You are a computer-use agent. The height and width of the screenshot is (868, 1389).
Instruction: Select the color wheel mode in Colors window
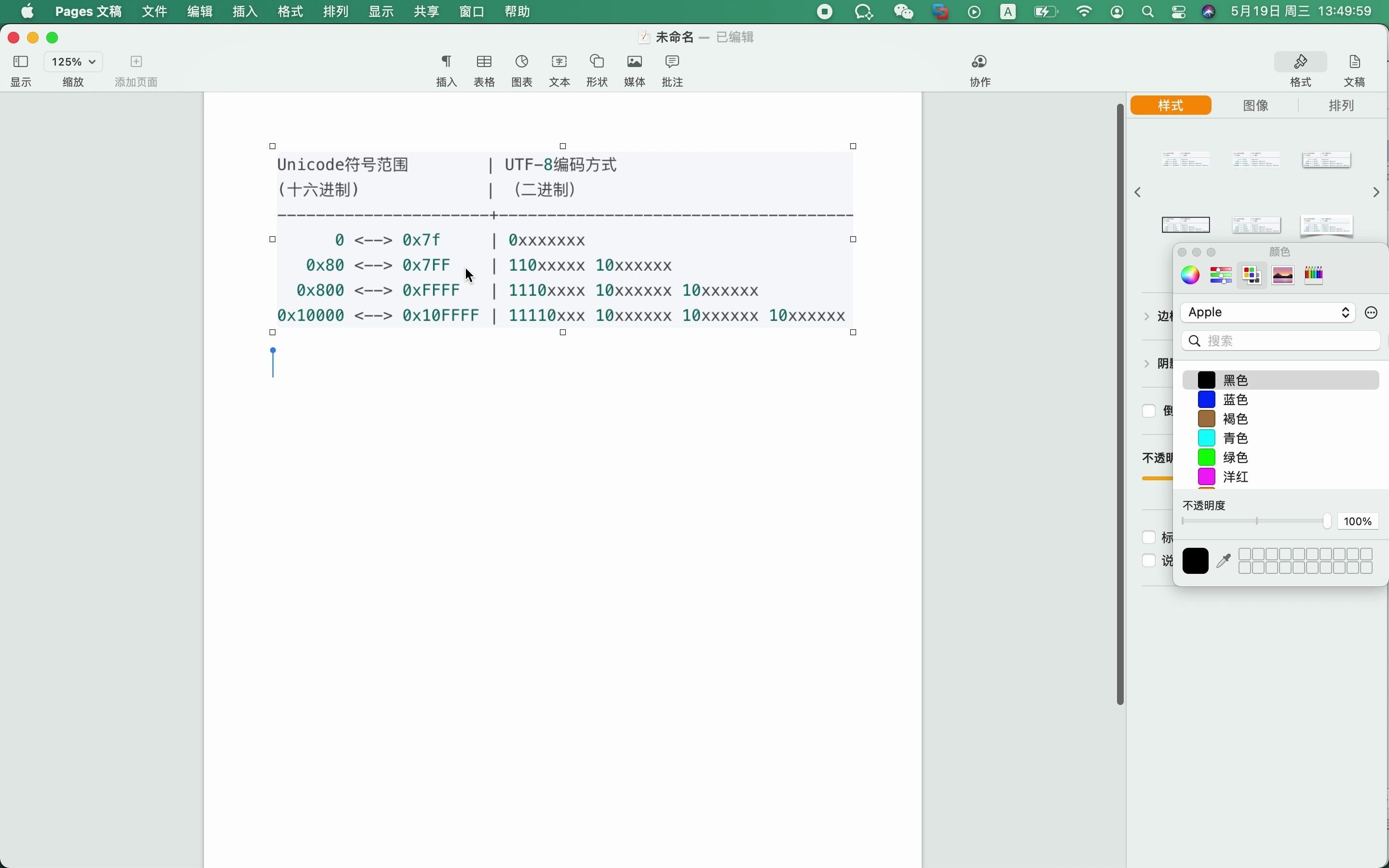point(1190,275)
